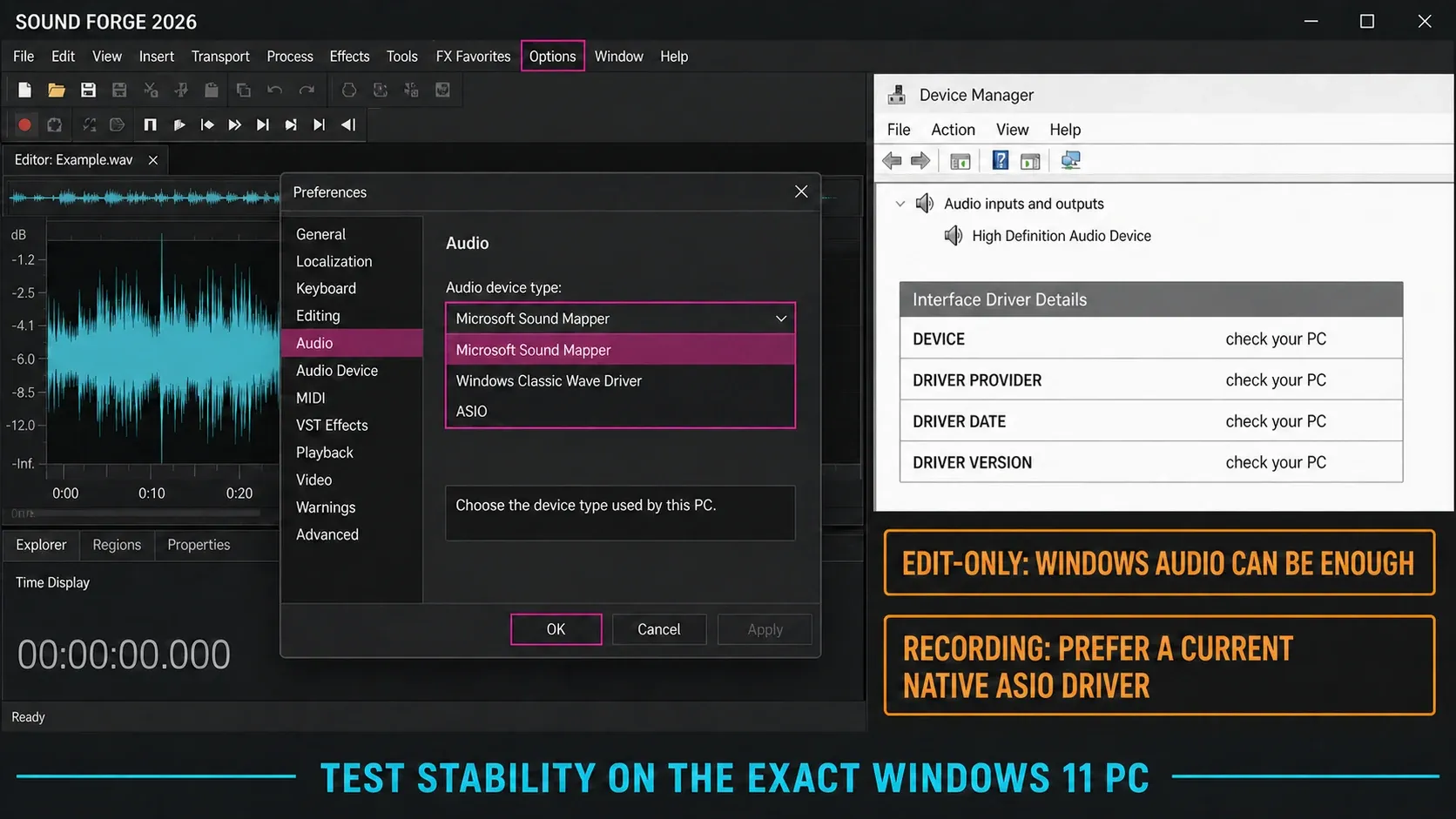1456x819 pixels.
Task: Open the MIDI preferences page
Action: (310, 398)
